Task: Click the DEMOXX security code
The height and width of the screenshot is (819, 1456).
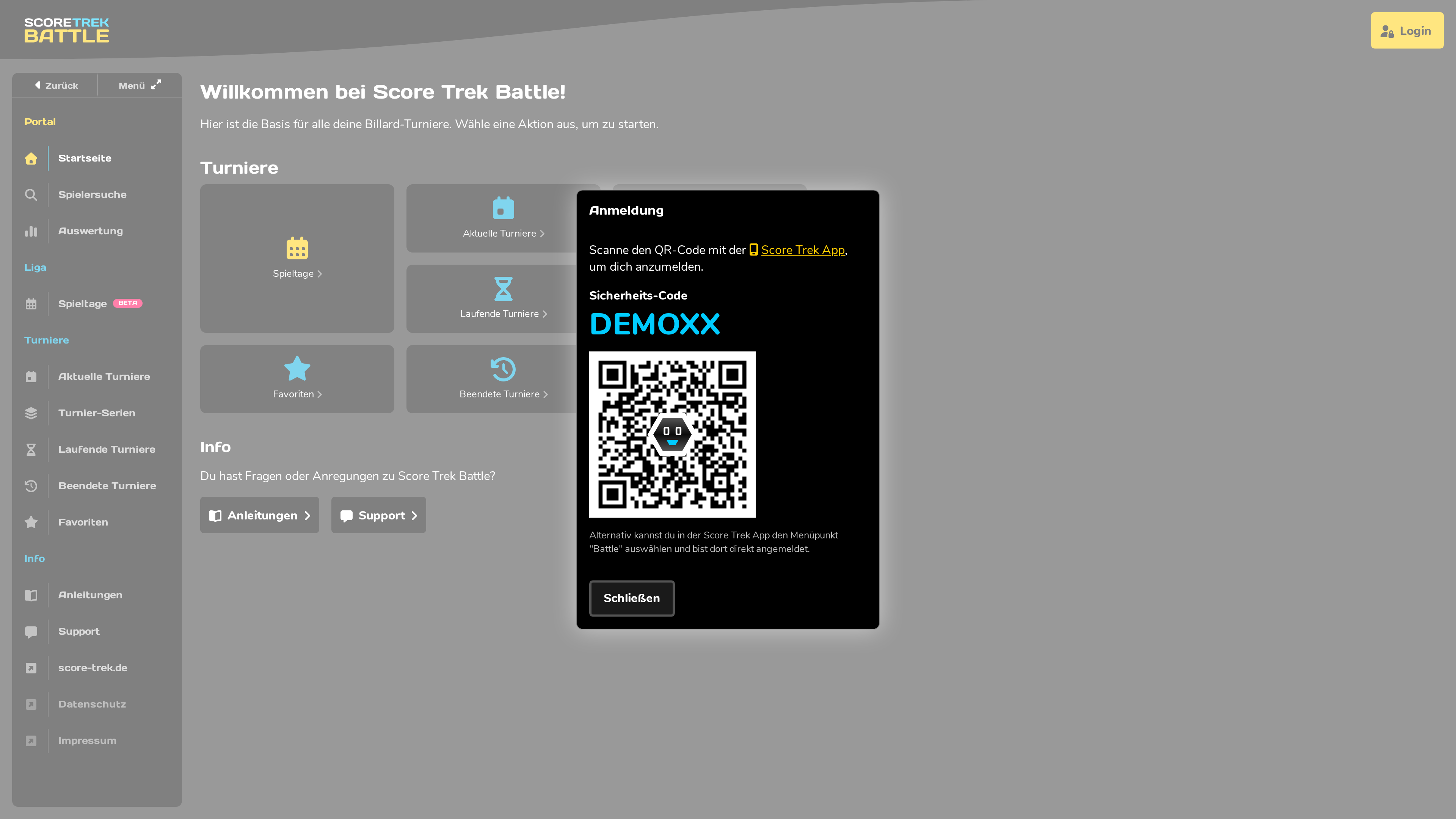Action: 654,325
